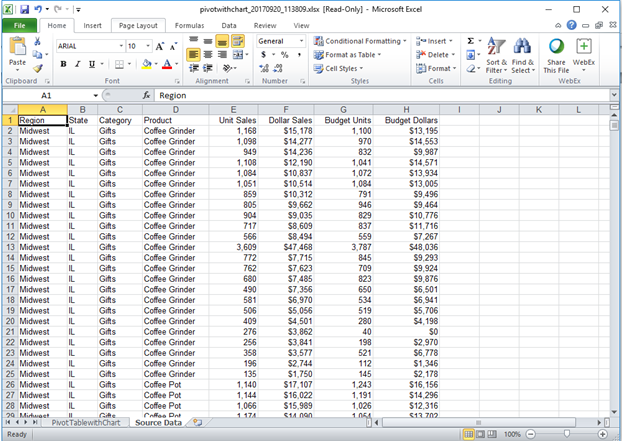Click the Name Box showing A1
The height and width of the screenshot is (442, 623).
pos(45,95)
